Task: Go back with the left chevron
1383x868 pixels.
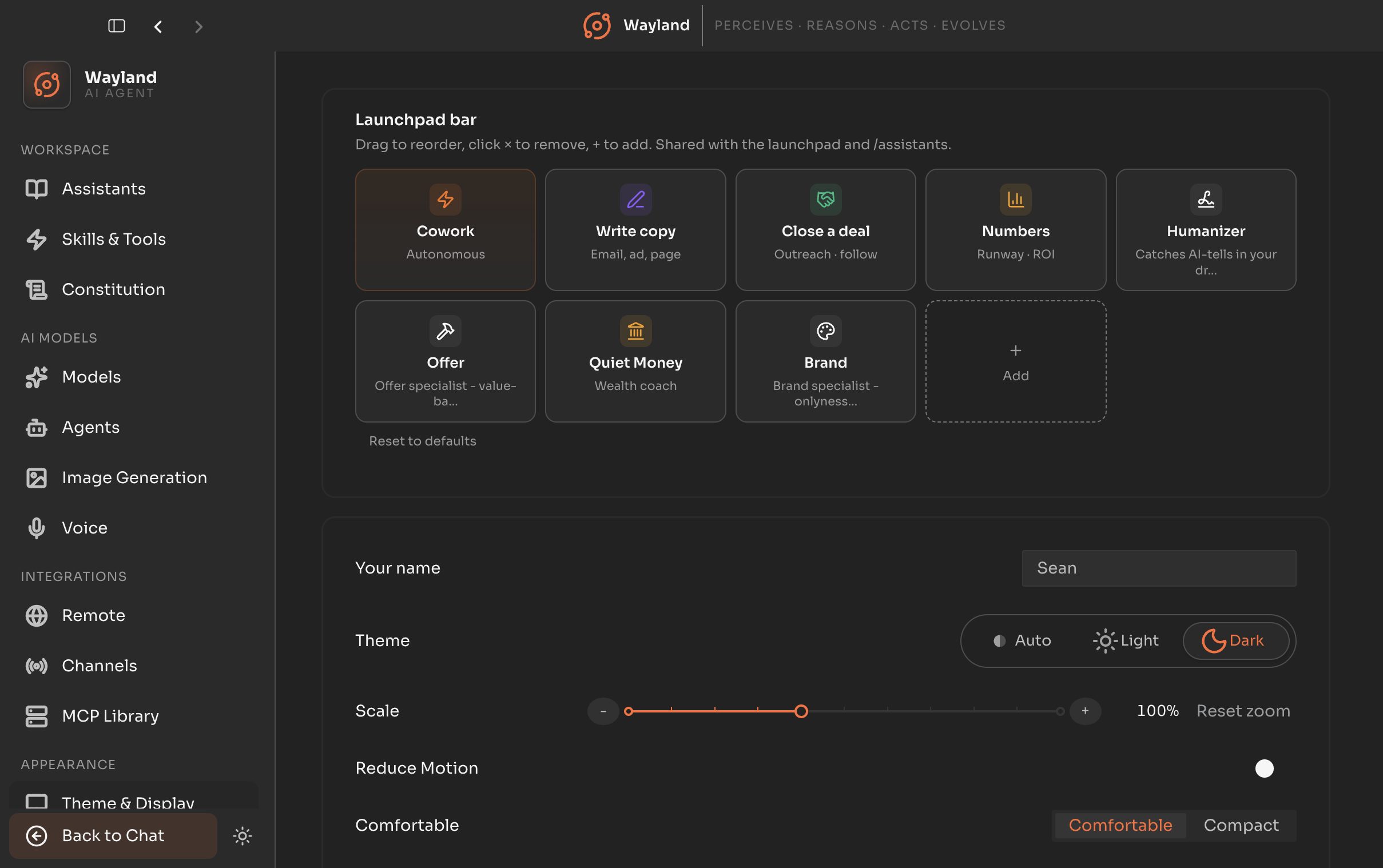Action: click(x=158, y=26)
